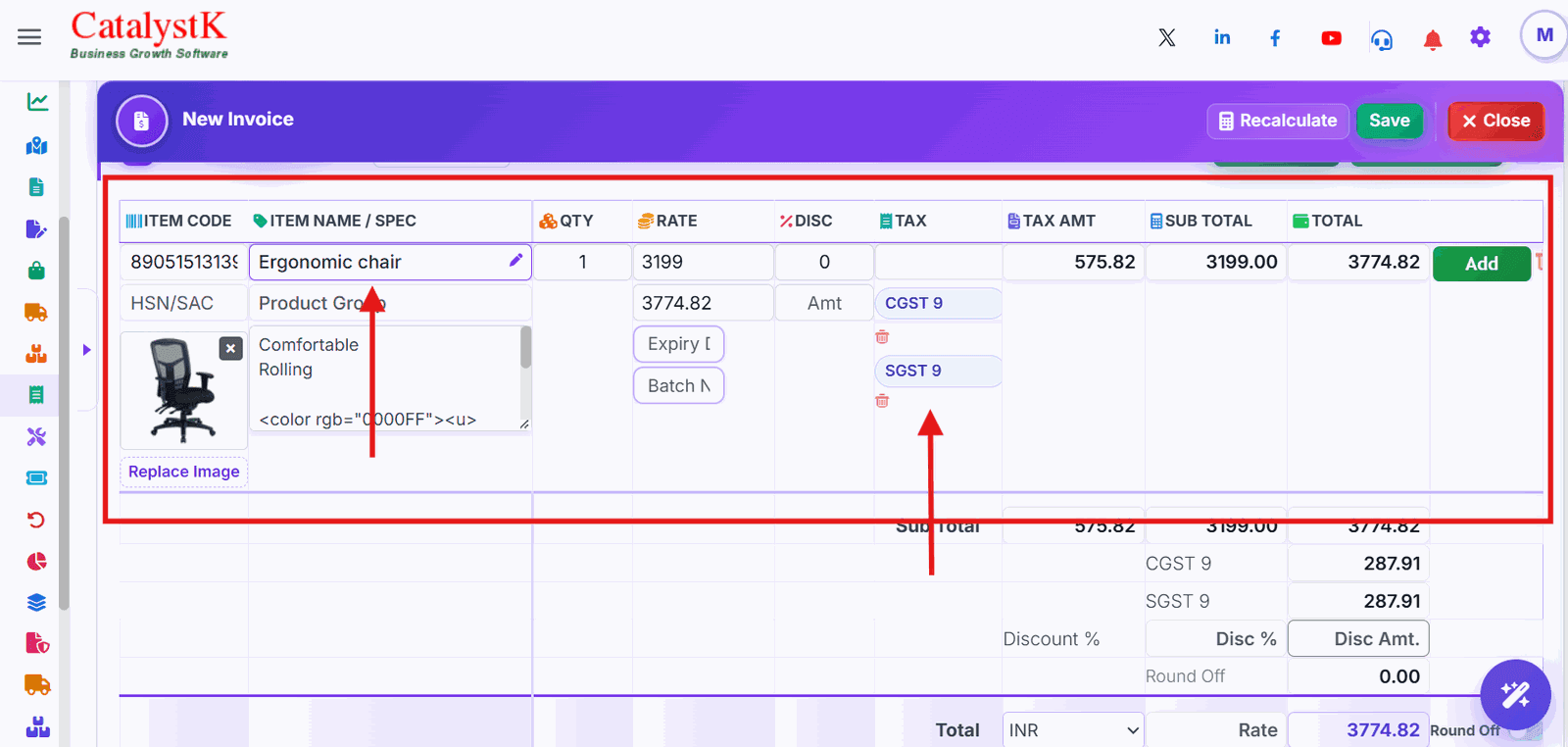Viewport: 1568px width, 747px height.
Task: Click the chair product thumbnail
Action: [x=183, y=390]
